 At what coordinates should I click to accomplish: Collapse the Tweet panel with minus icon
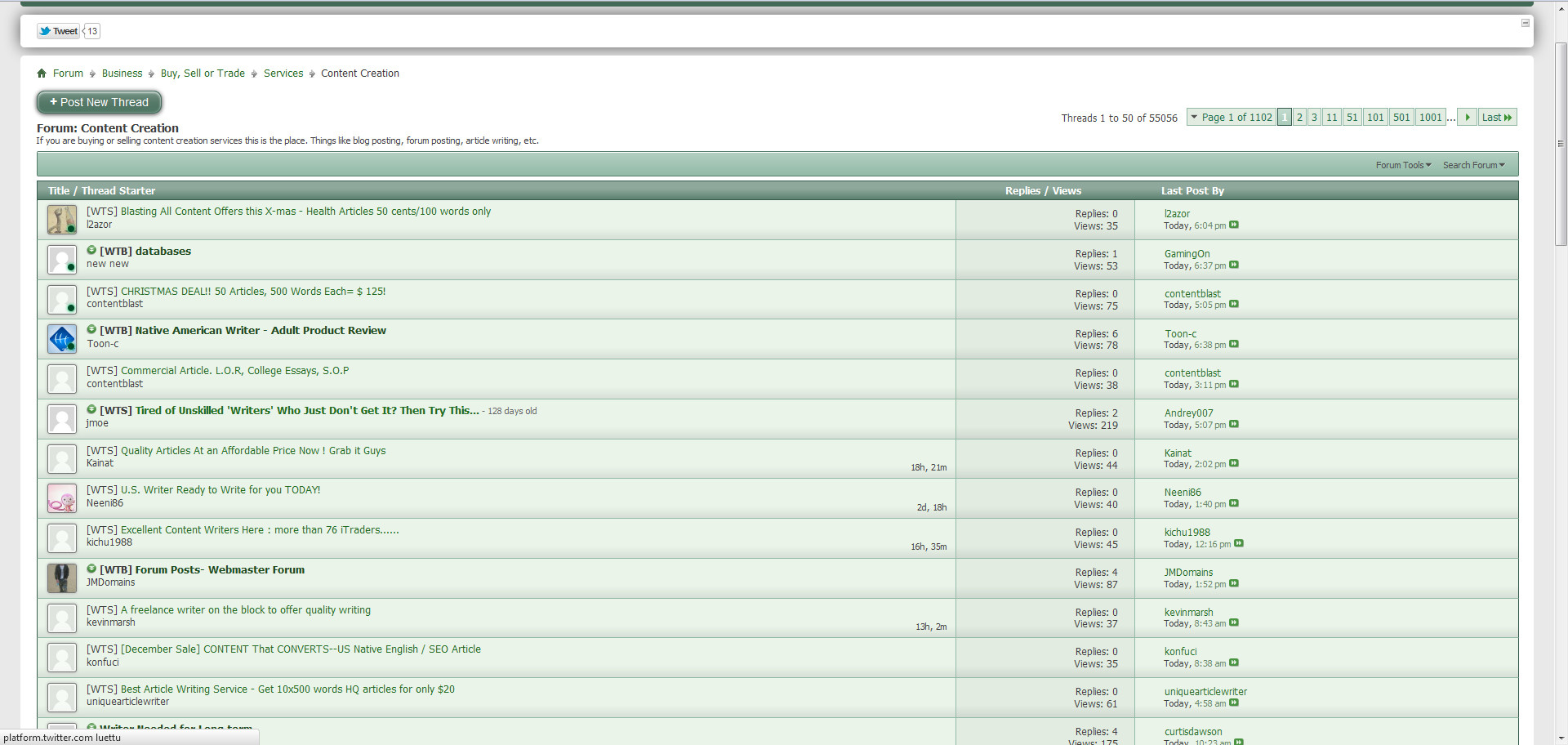(x=1525, y=23)
